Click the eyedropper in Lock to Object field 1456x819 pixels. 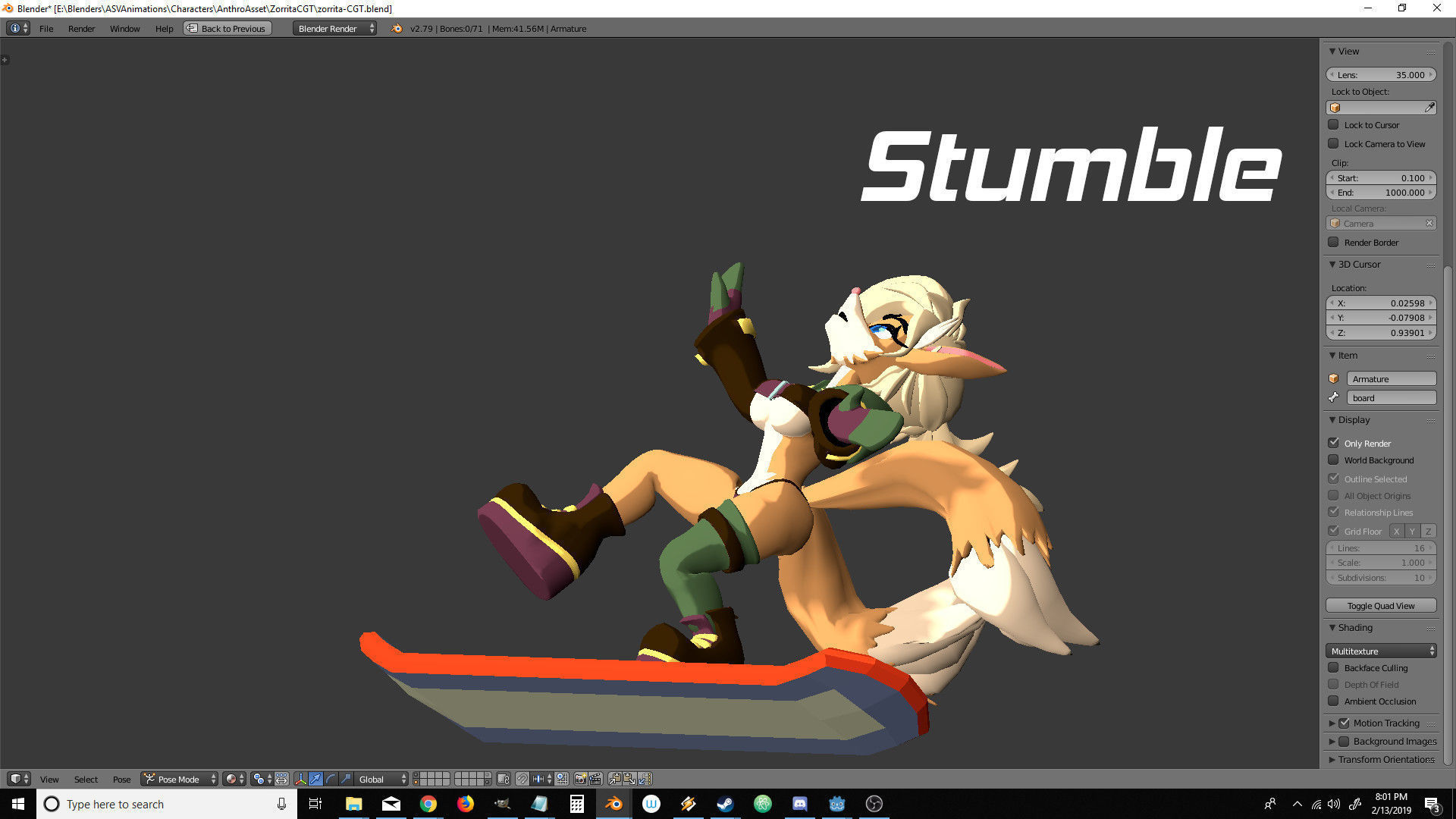click(1429, 108)
